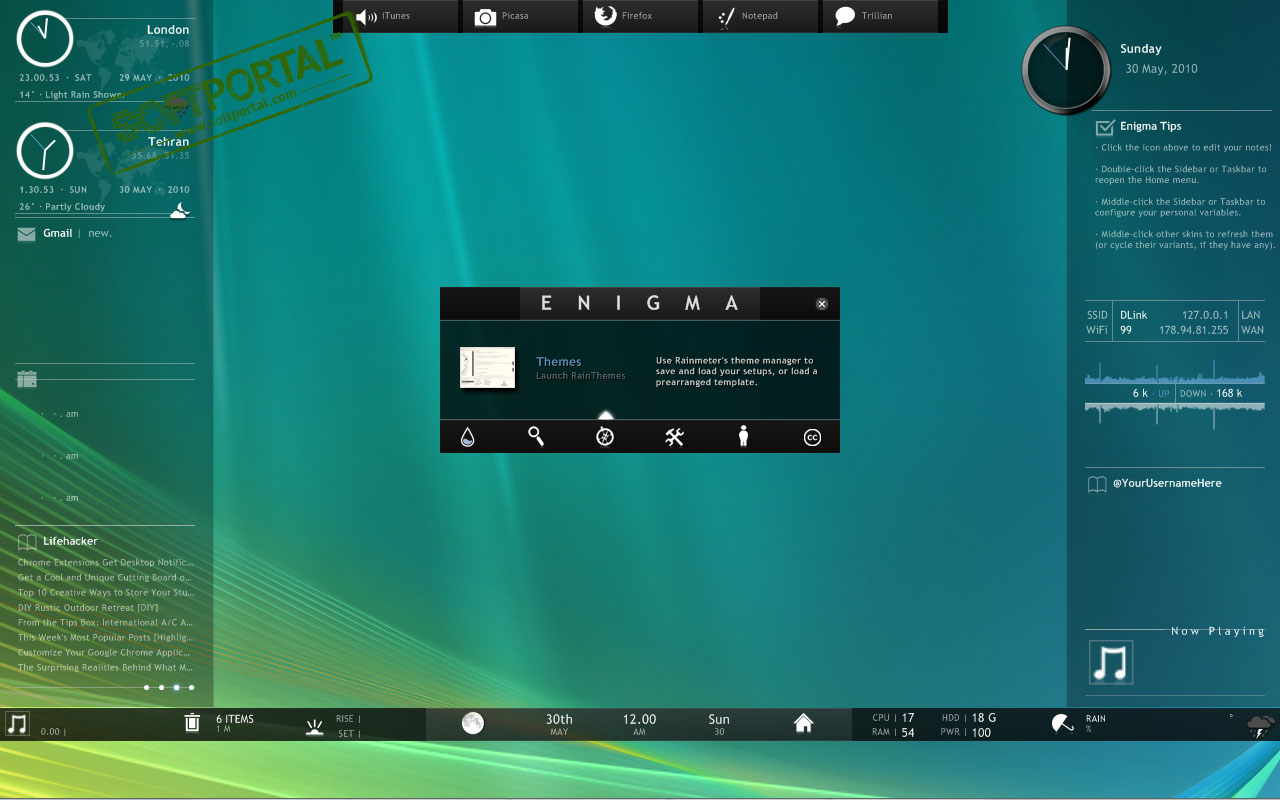Click the Tehran analog clock

point(45,150)
